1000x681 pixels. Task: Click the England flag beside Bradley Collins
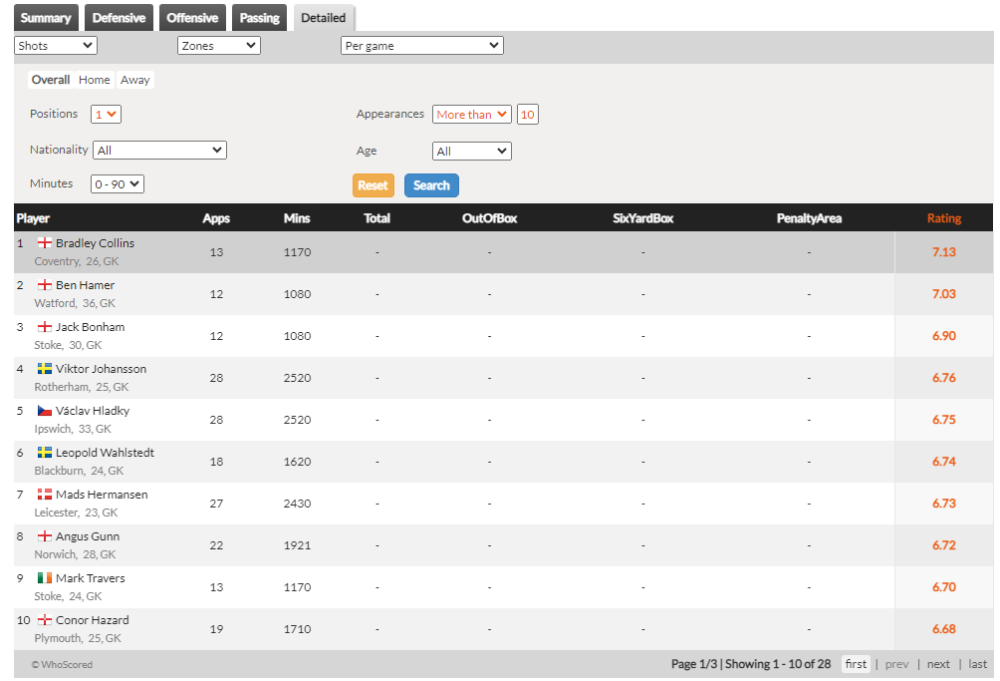coord(44,243)
